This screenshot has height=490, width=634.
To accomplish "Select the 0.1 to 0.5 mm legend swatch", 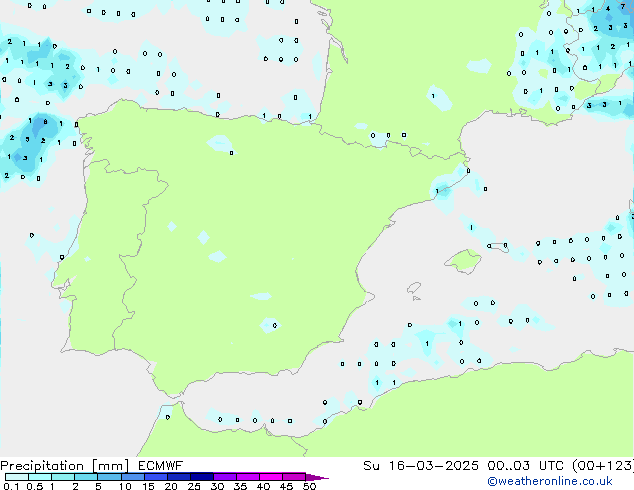I will [x=17, y=477].
